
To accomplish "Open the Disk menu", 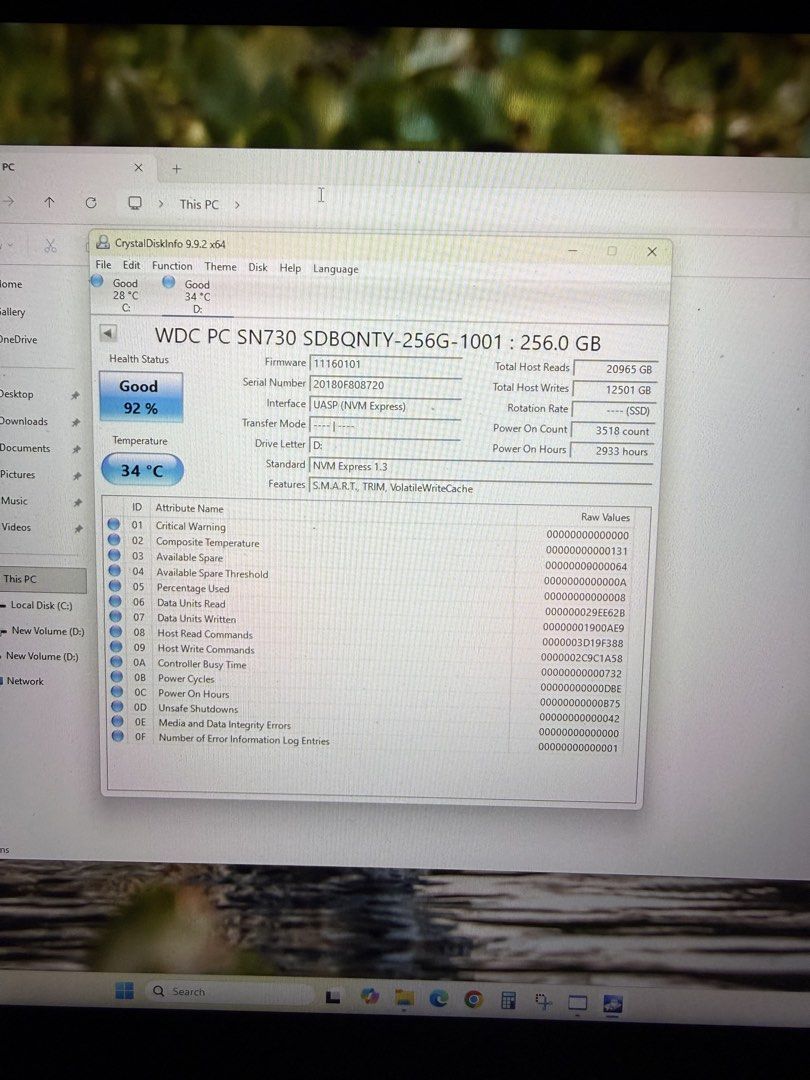I will click(258, 267).
